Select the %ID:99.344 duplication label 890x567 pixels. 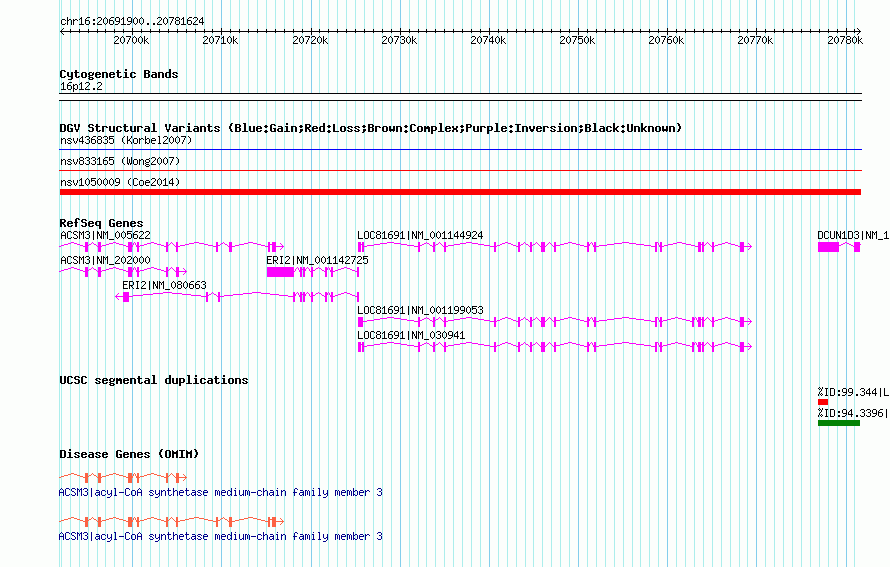coord(853,392)
